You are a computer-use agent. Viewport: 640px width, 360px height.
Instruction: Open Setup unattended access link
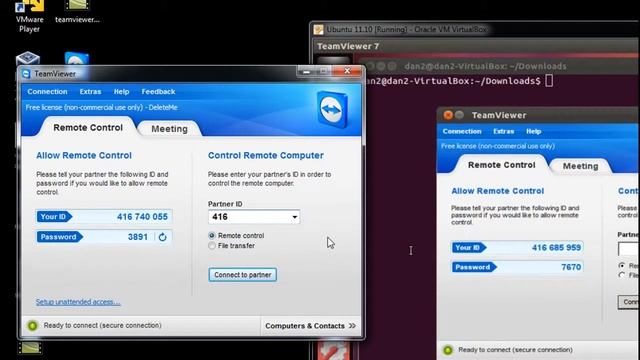78,302
